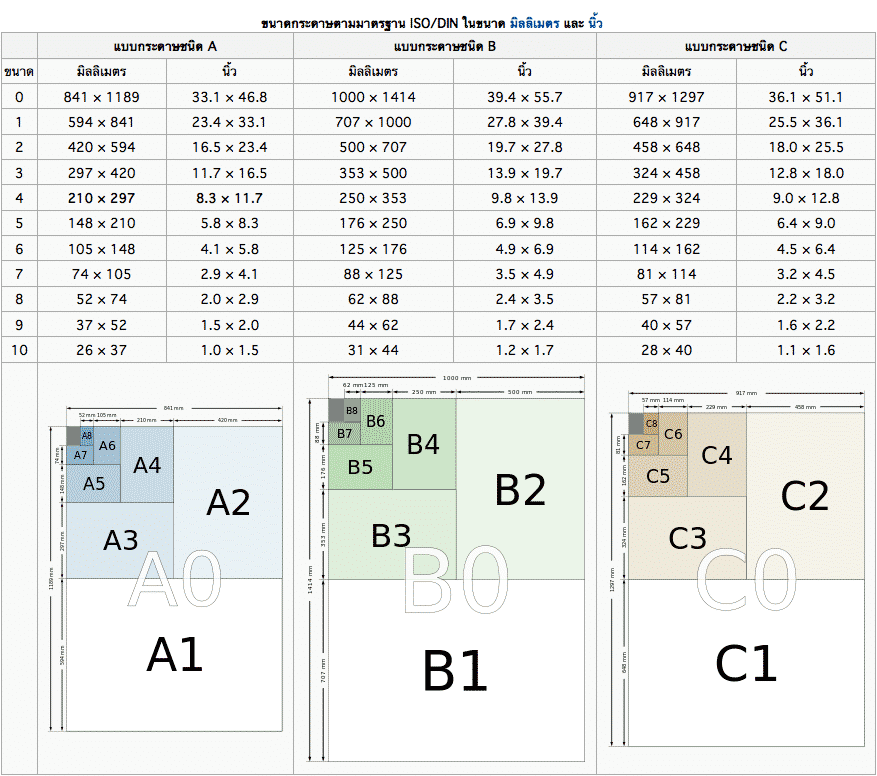Click the dark gray square in C diagram
Viewport: 877px width, 776px height.
pos(635,424)
